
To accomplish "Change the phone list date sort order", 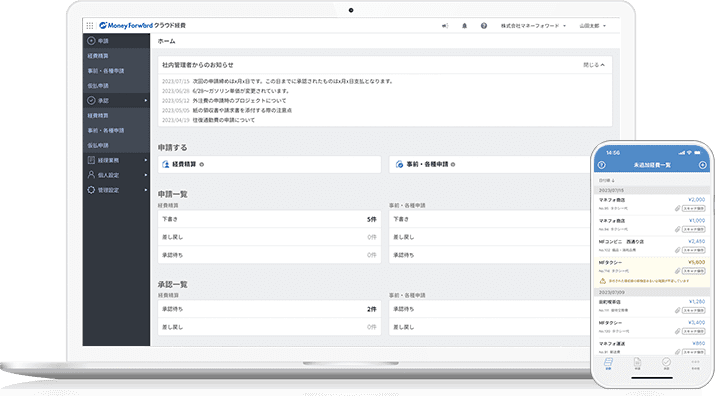I will click(x=607, y=181).
